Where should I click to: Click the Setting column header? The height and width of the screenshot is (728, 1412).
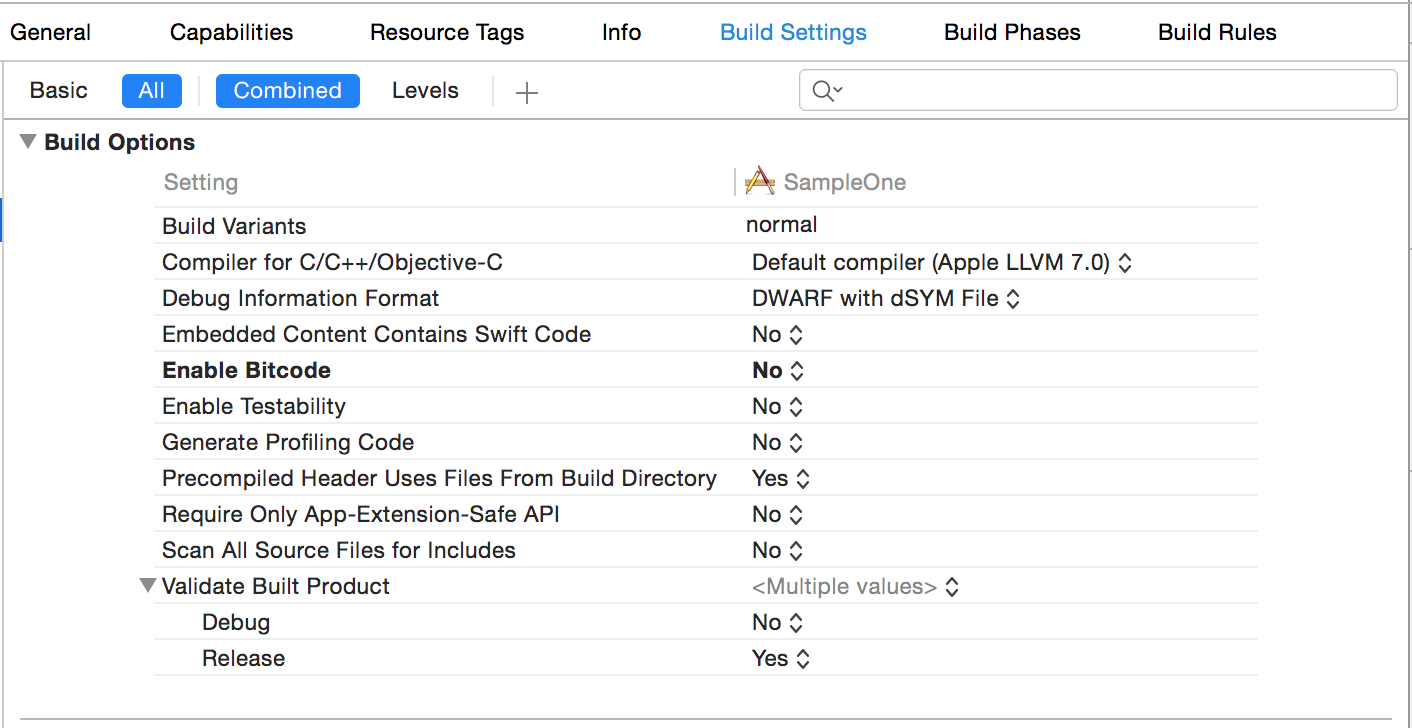(201, 183)
